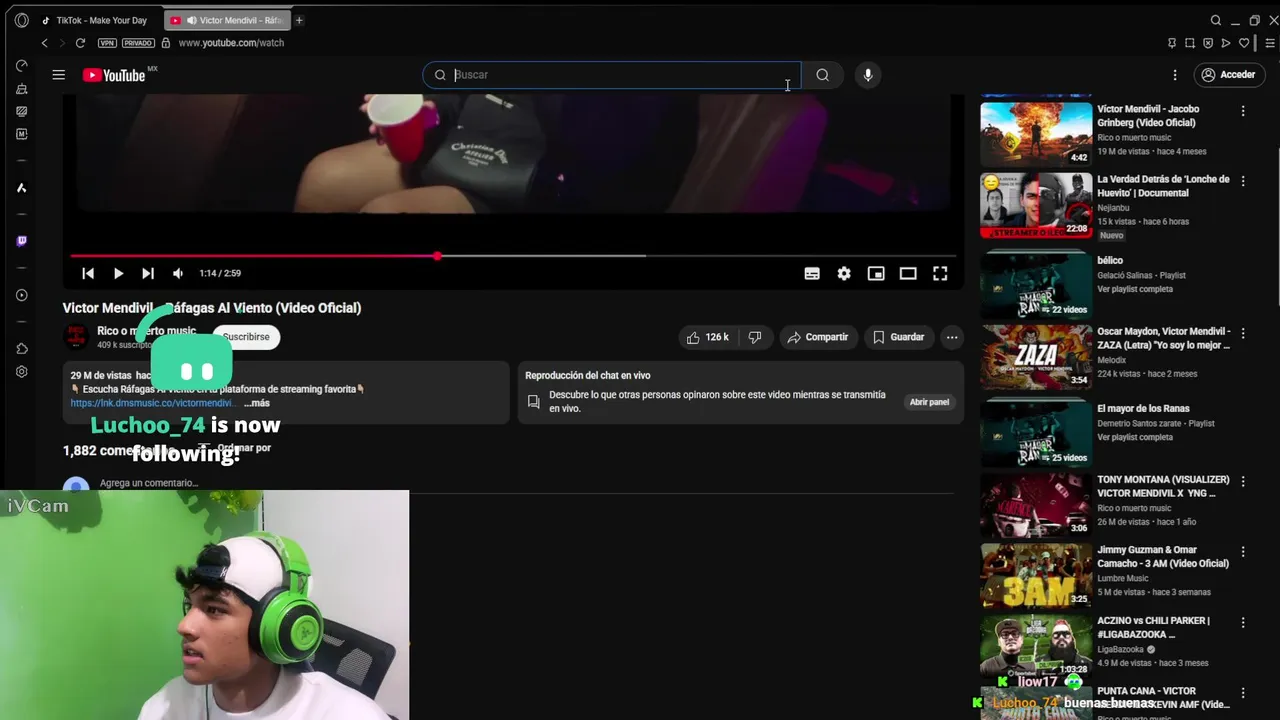
Task: Skip to the next video
Action: click(x=148, y=273)
